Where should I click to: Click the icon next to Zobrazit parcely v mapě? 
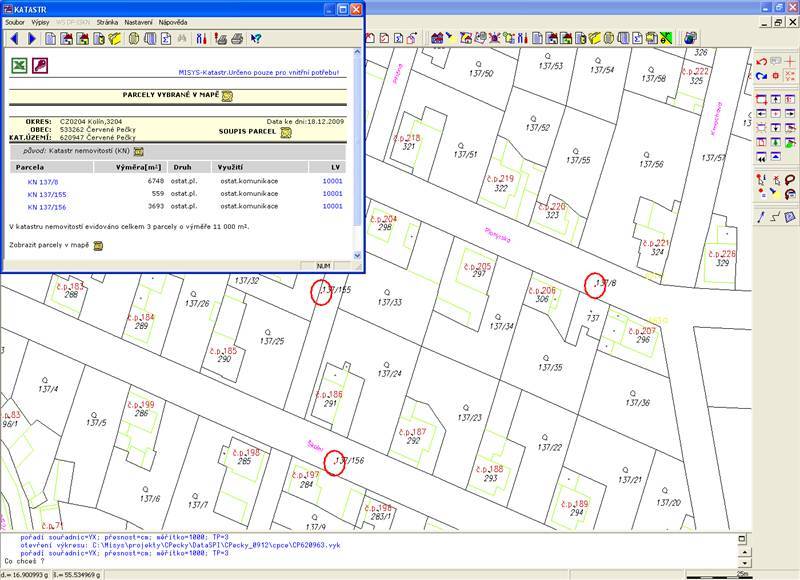97,246
